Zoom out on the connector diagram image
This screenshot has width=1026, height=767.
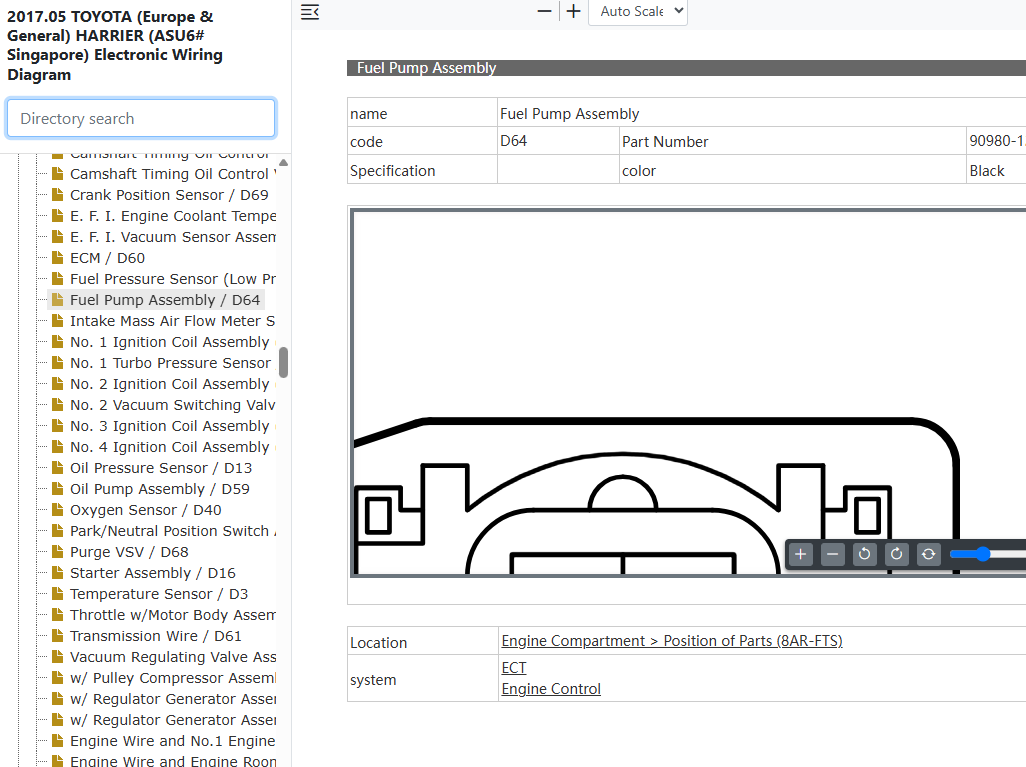click(832, 554)
